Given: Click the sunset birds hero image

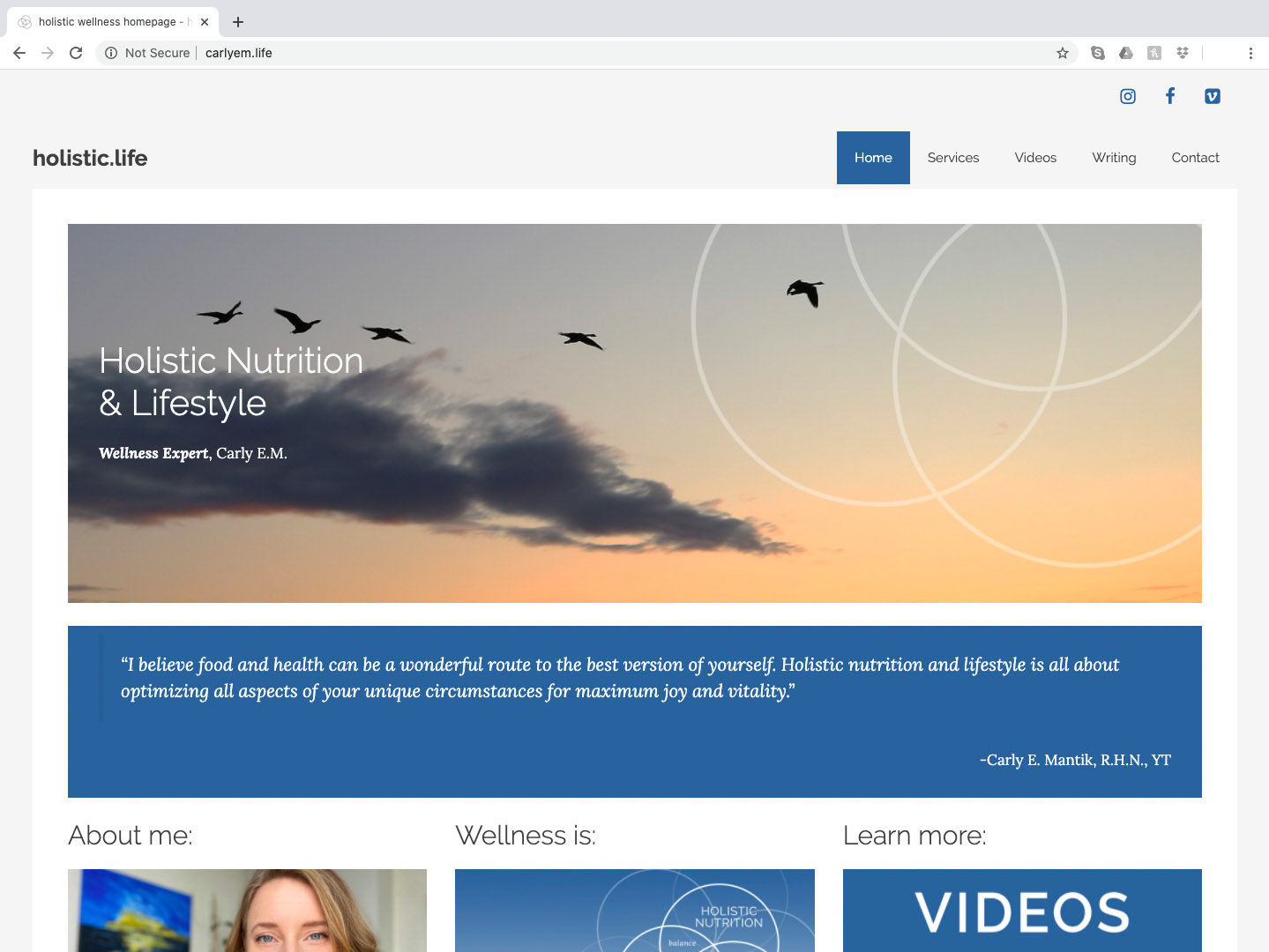Looking at the screenshot, I should [x=635, y=413].
